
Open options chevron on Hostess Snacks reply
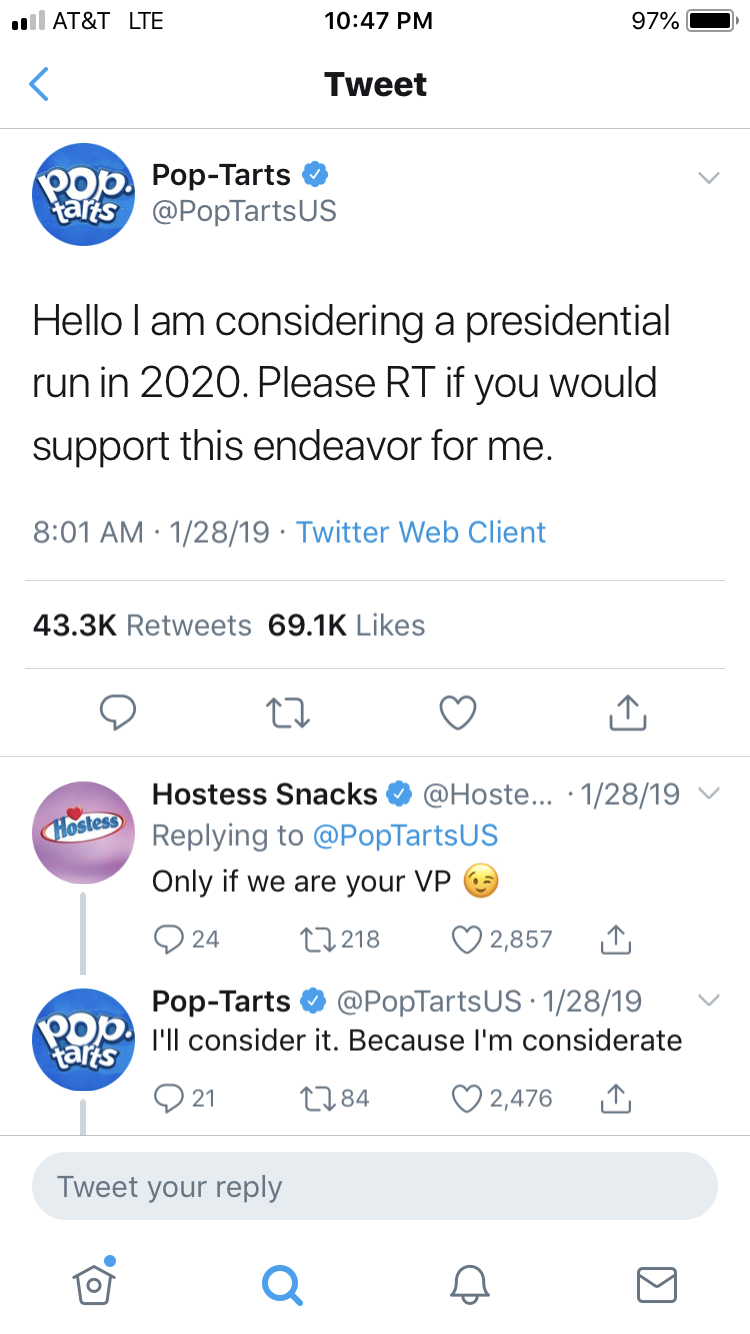[708, 794]
